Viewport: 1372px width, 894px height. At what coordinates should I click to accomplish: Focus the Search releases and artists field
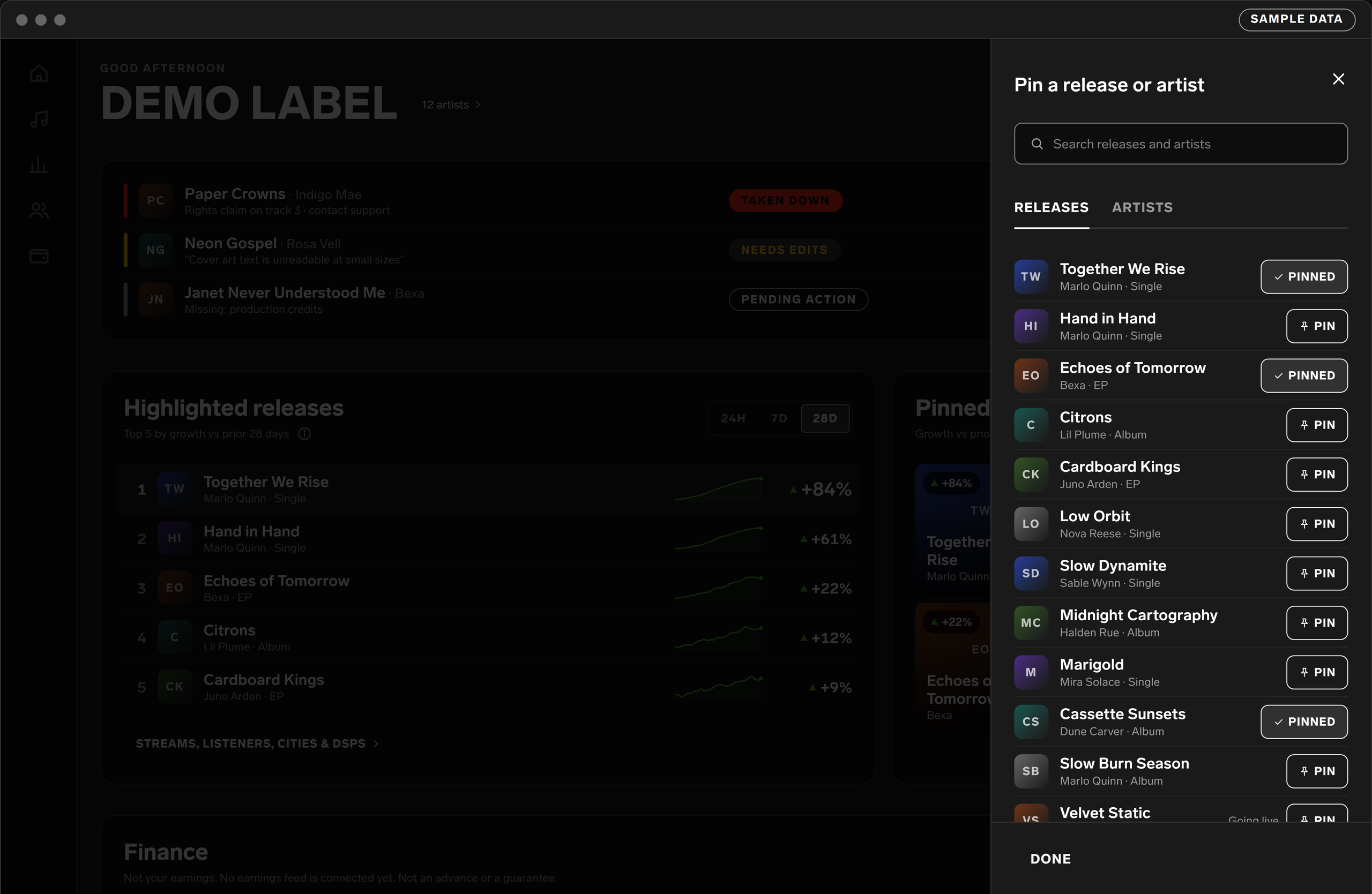tap(1181, 144)
